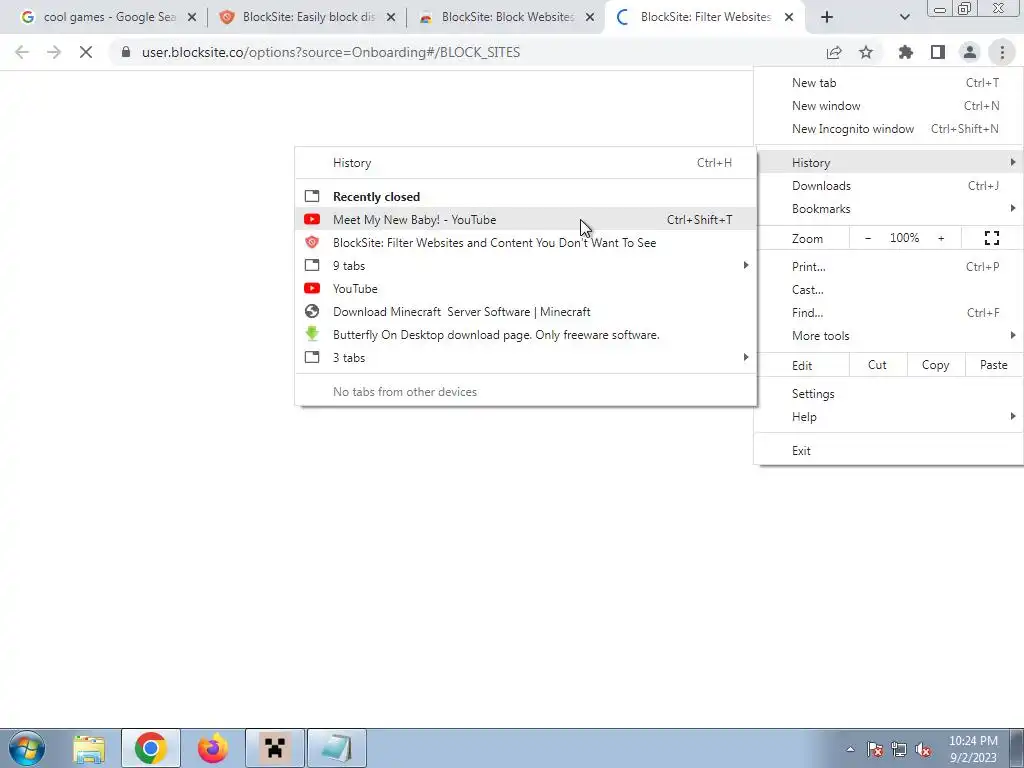Close the BlockSite: Block Websites tab
The height and width of the screenshot is (768, 1024).
(590, 18)
